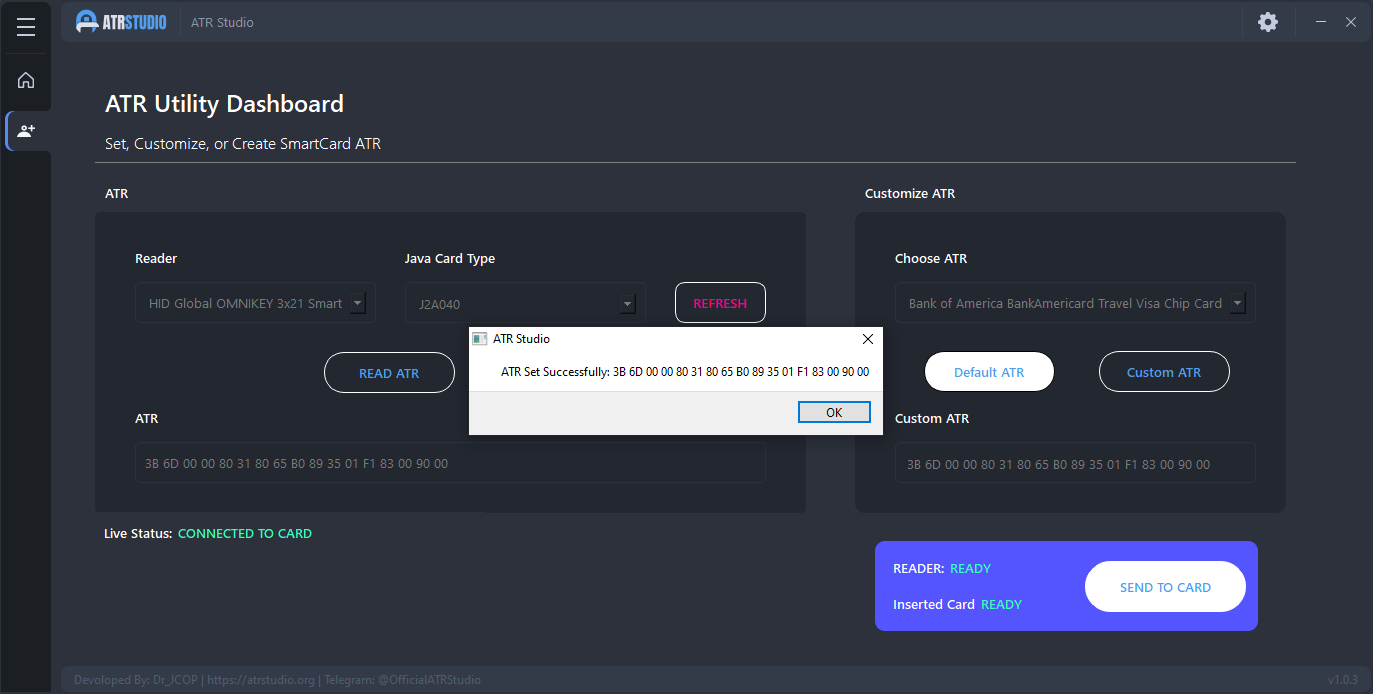
Task: Select the add-user sidebar icon
Action: click(26, 131)
